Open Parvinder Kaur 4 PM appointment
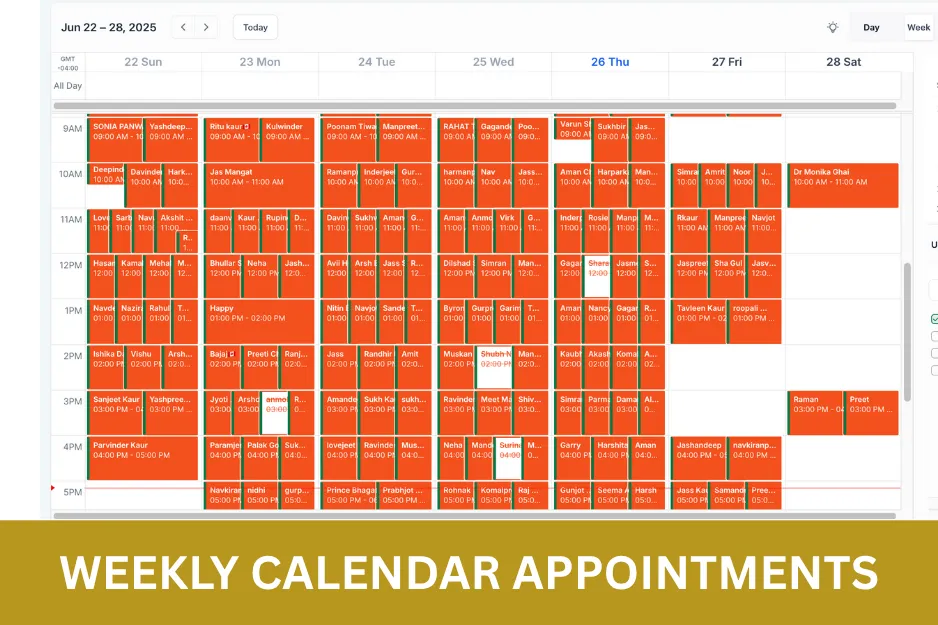The image size is (938, 625). pyautogui.click(x=142, y=458)
